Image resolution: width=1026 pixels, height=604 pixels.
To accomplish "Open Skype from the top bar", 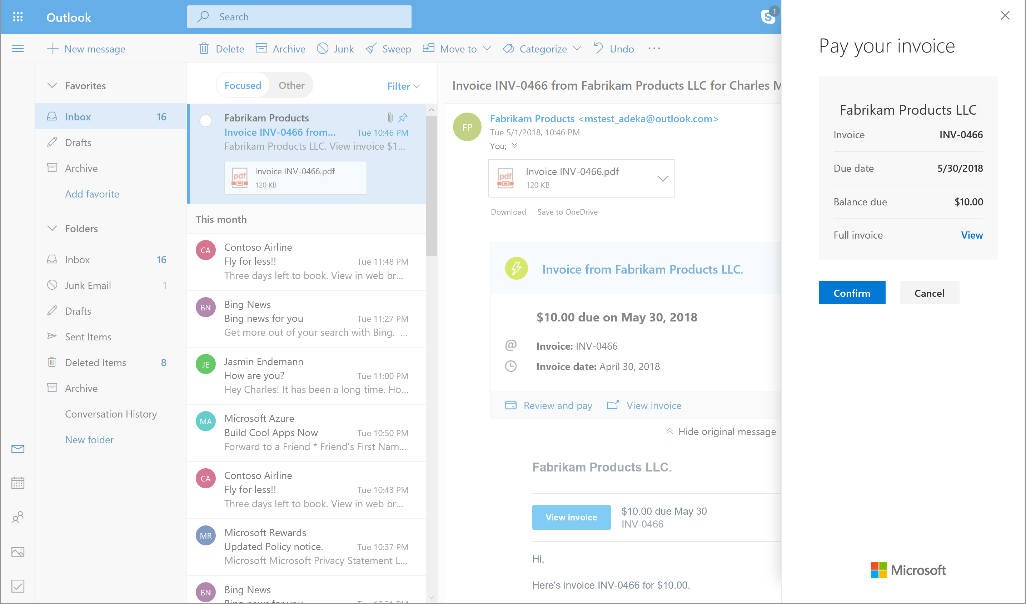I will [x=768, y=16].
